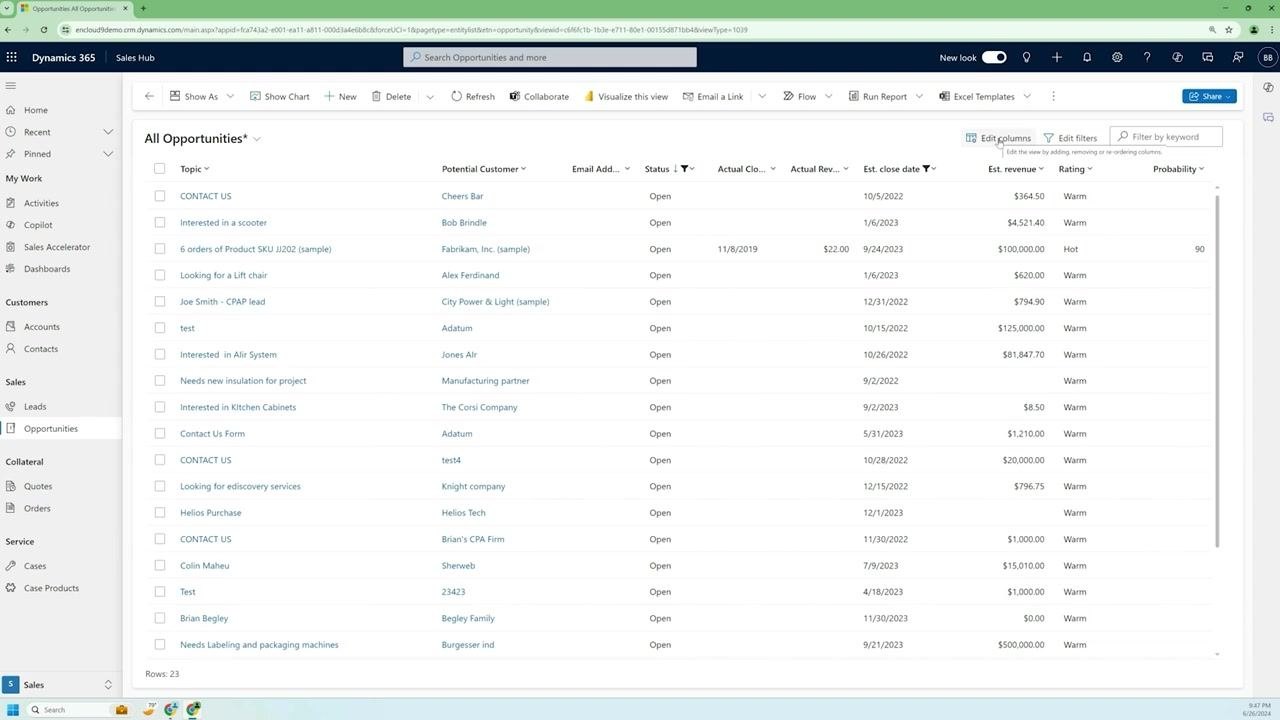The height and width of the screenshot is (720, 1280).
Task: Go to Accounts in the sidebar
Action: pyautogui.click(x=42, y=327)
